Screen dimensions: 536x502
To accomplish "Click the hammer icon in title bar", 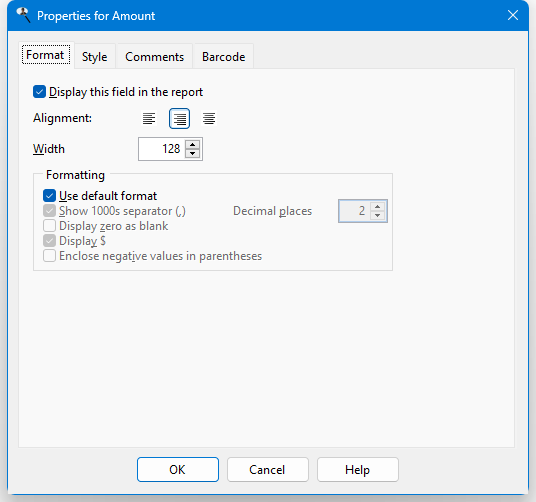I will click(24, 15).
